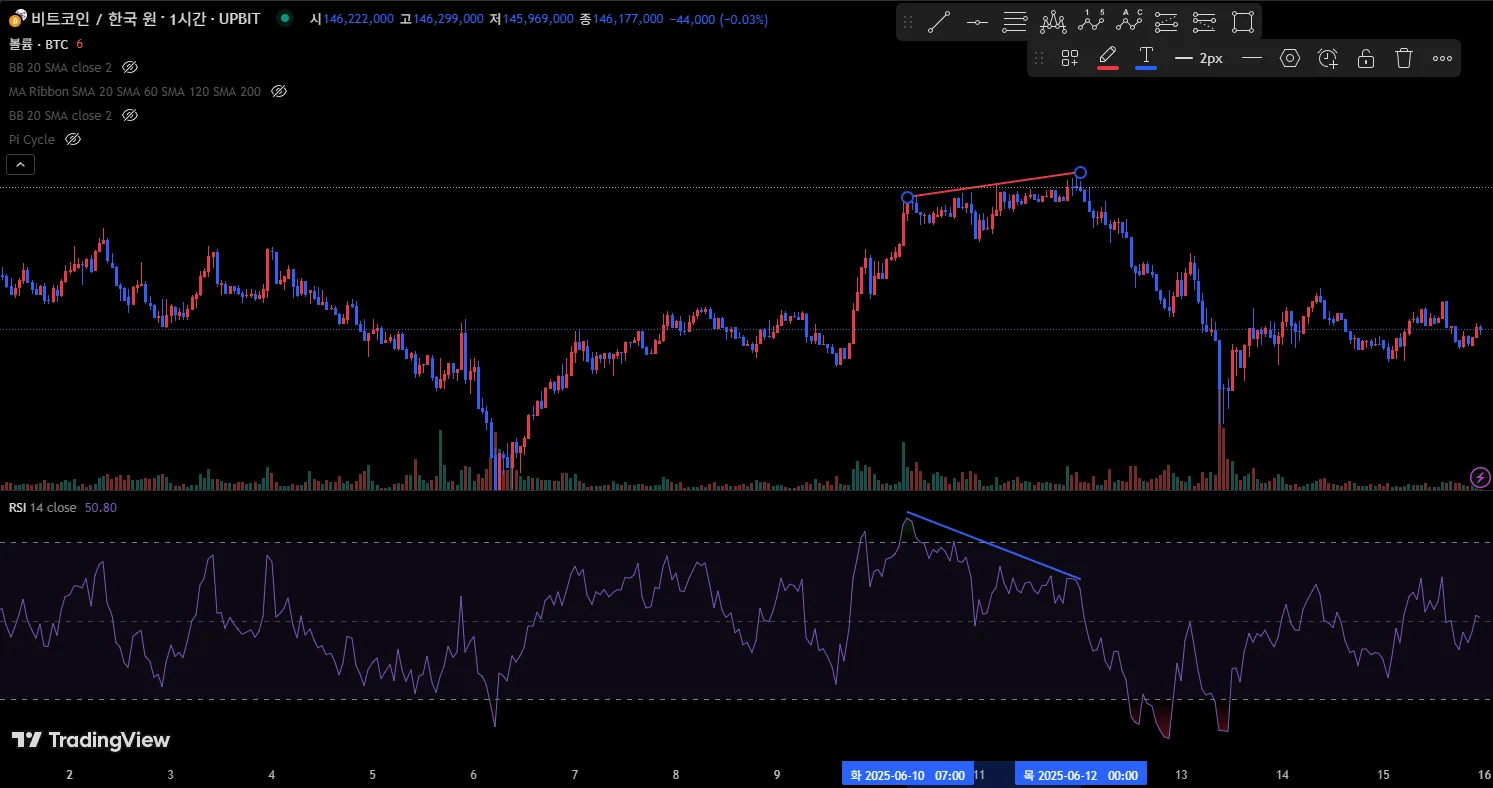Click the green market status dot
The height and width of the screenshot is (788, 1493).
click(285, 18)
